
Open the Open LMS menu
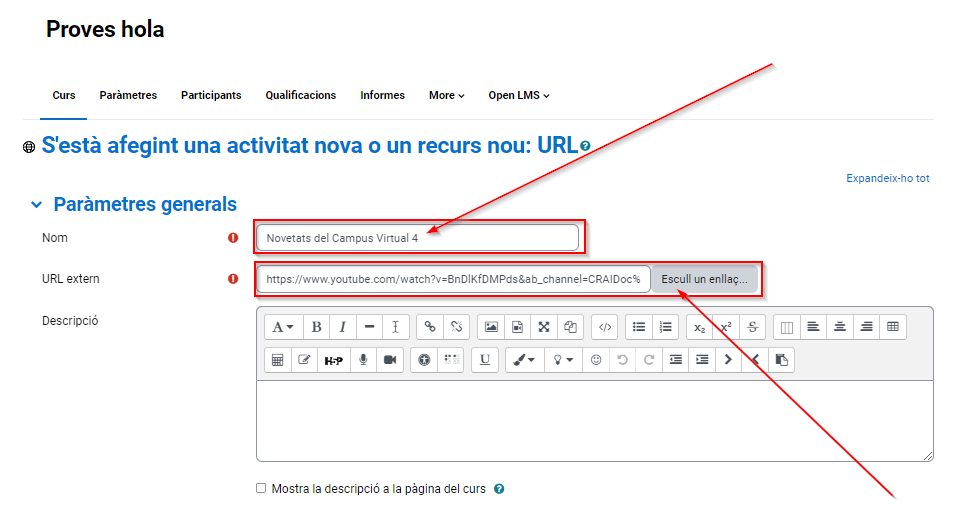518,96
